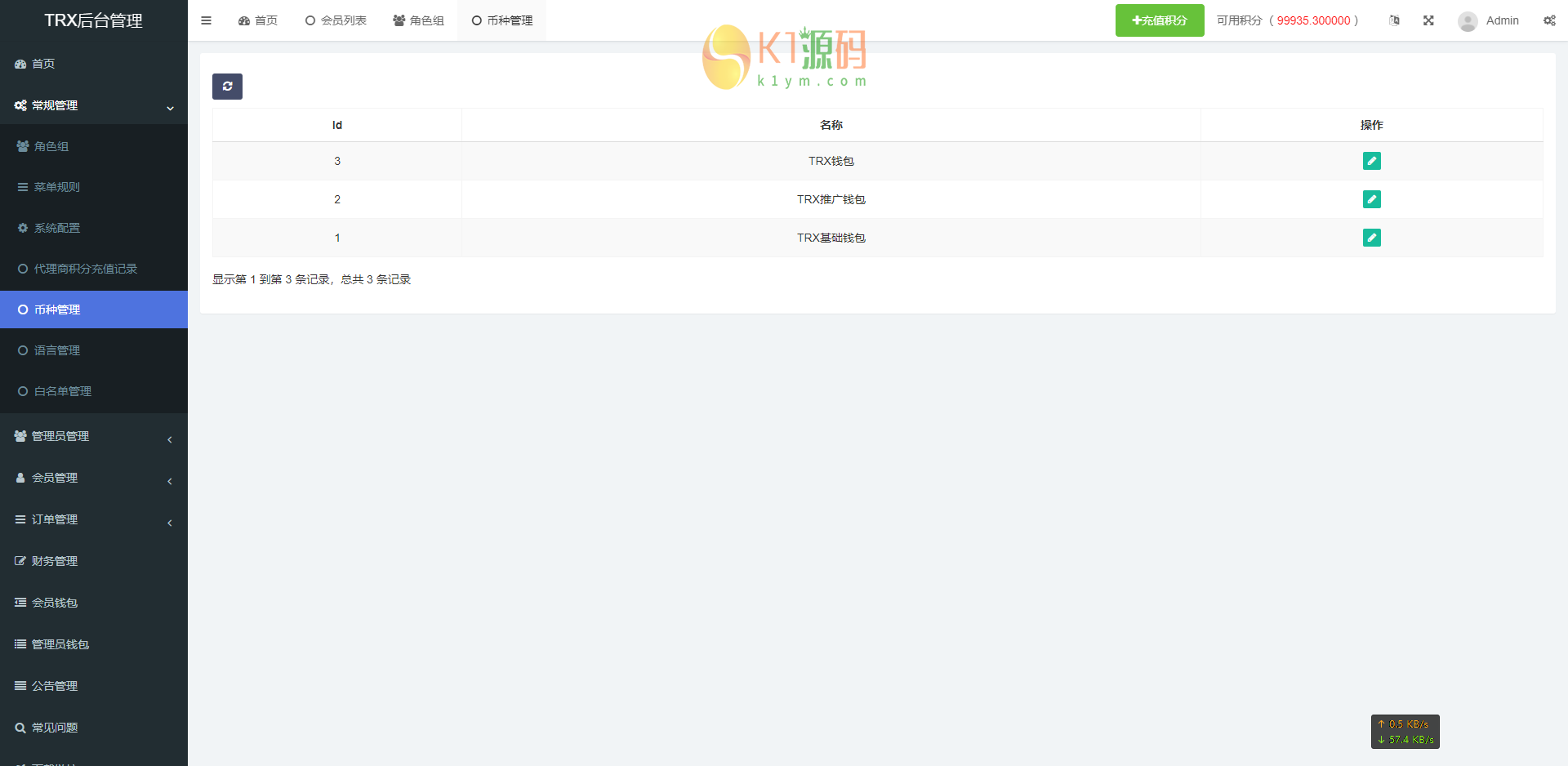Click the 名称 column header

coord(831,125)
